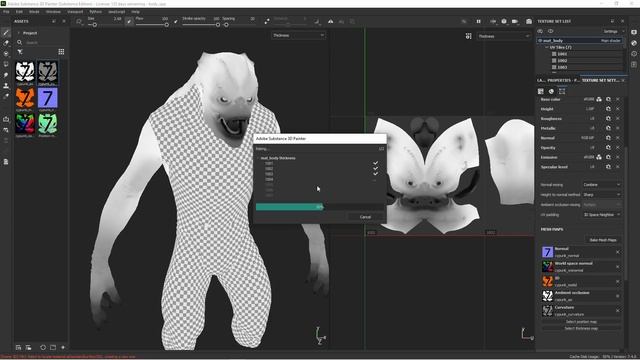
Task: Clear the Curvature mesh map
Action: tap(618, 311)
